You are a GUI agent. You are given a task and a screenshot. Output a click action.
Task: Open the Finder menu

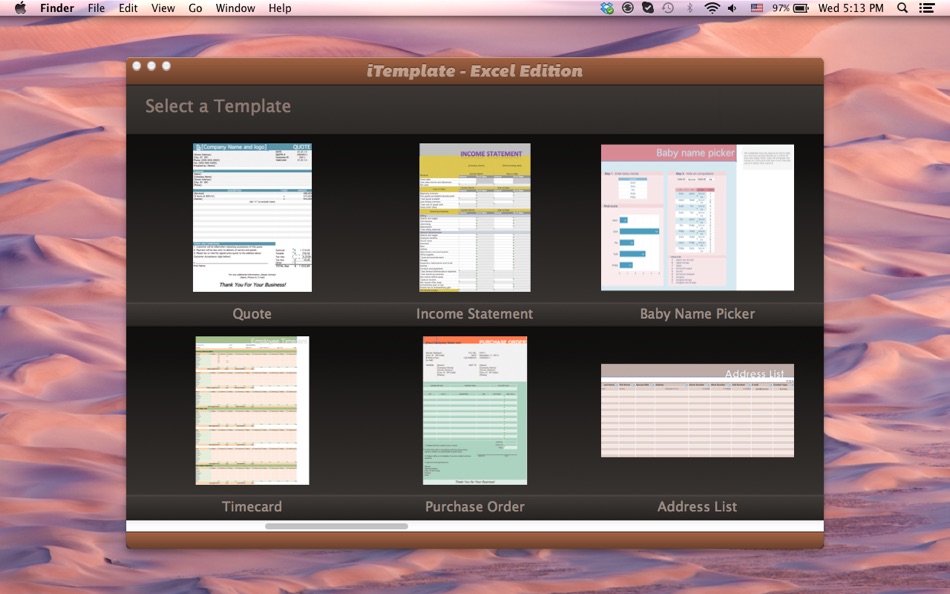pos(57,8)
